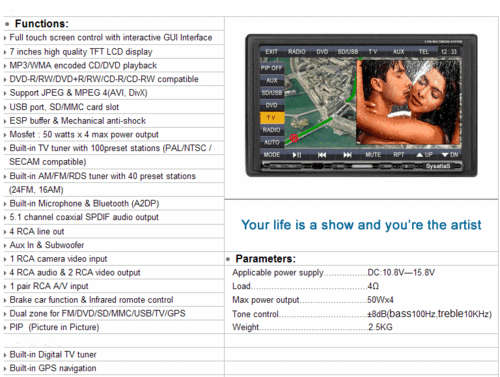Screen dimensions: 500x377
Task: Tap the AUX button in the side menu
Action: [272, 80]
